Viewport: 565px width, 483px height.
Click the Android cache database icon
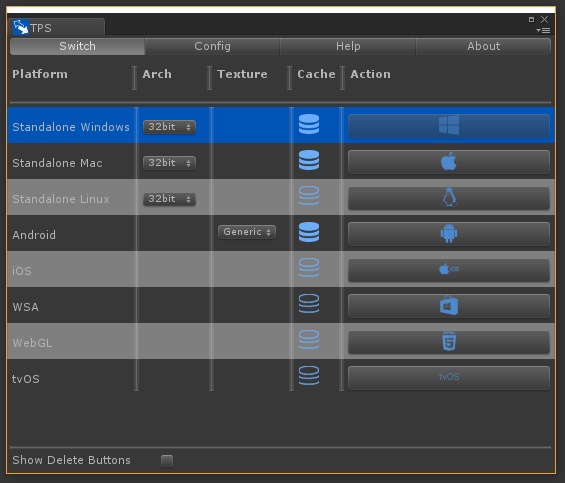[309, 232]
